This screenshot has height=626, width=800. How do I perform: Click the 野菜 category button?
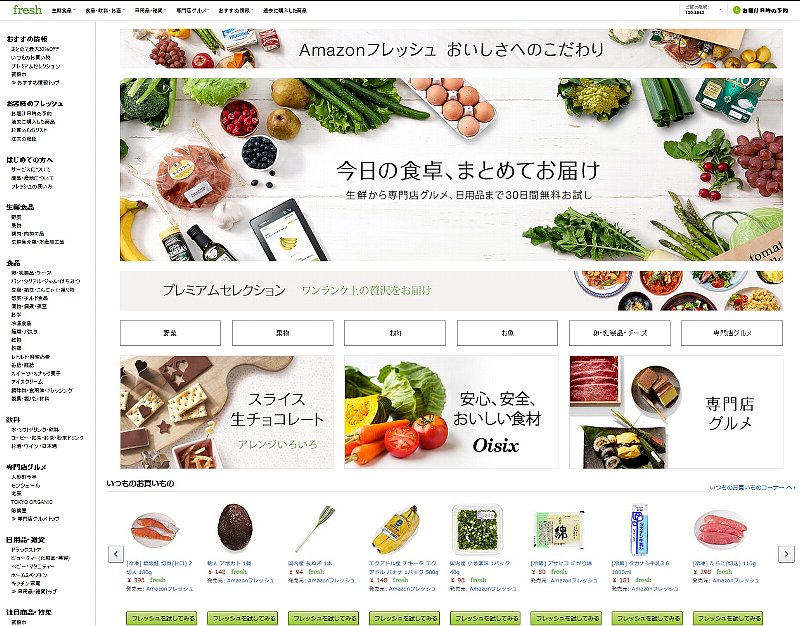[x=170, y=333]
